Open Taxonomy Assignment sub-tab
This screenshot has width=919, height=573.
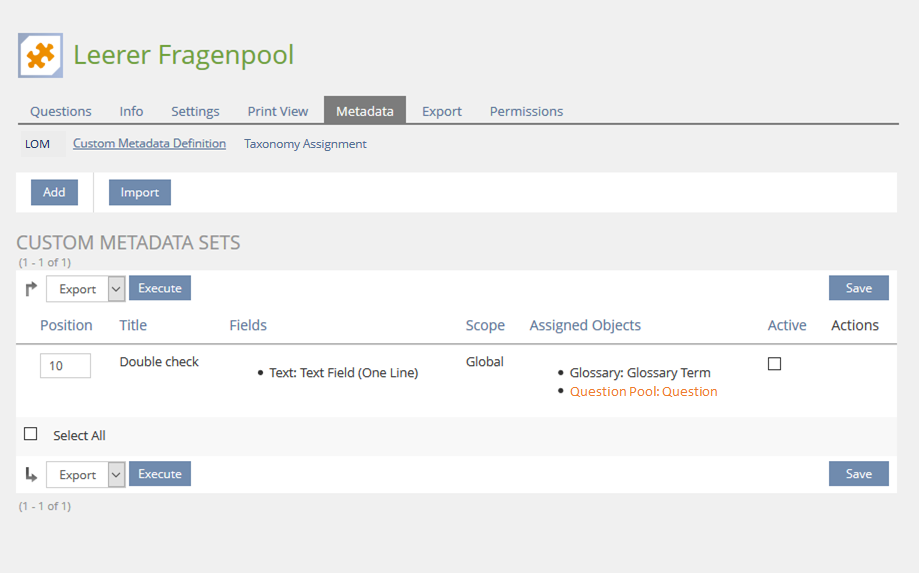point(305,144)
